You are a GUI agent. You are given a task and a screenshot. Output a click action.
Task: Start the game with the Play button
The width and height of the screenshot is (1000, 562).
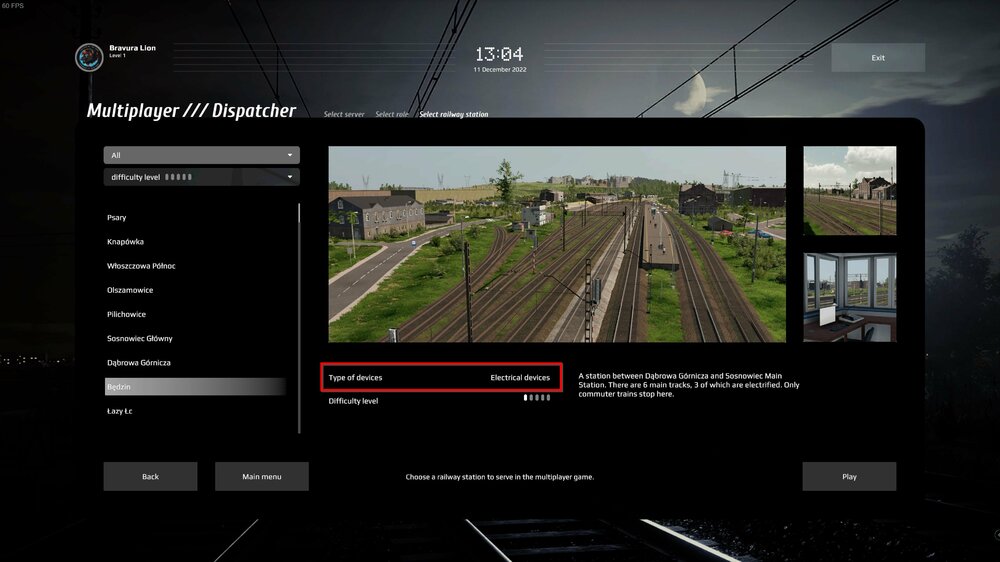point(849,477)
